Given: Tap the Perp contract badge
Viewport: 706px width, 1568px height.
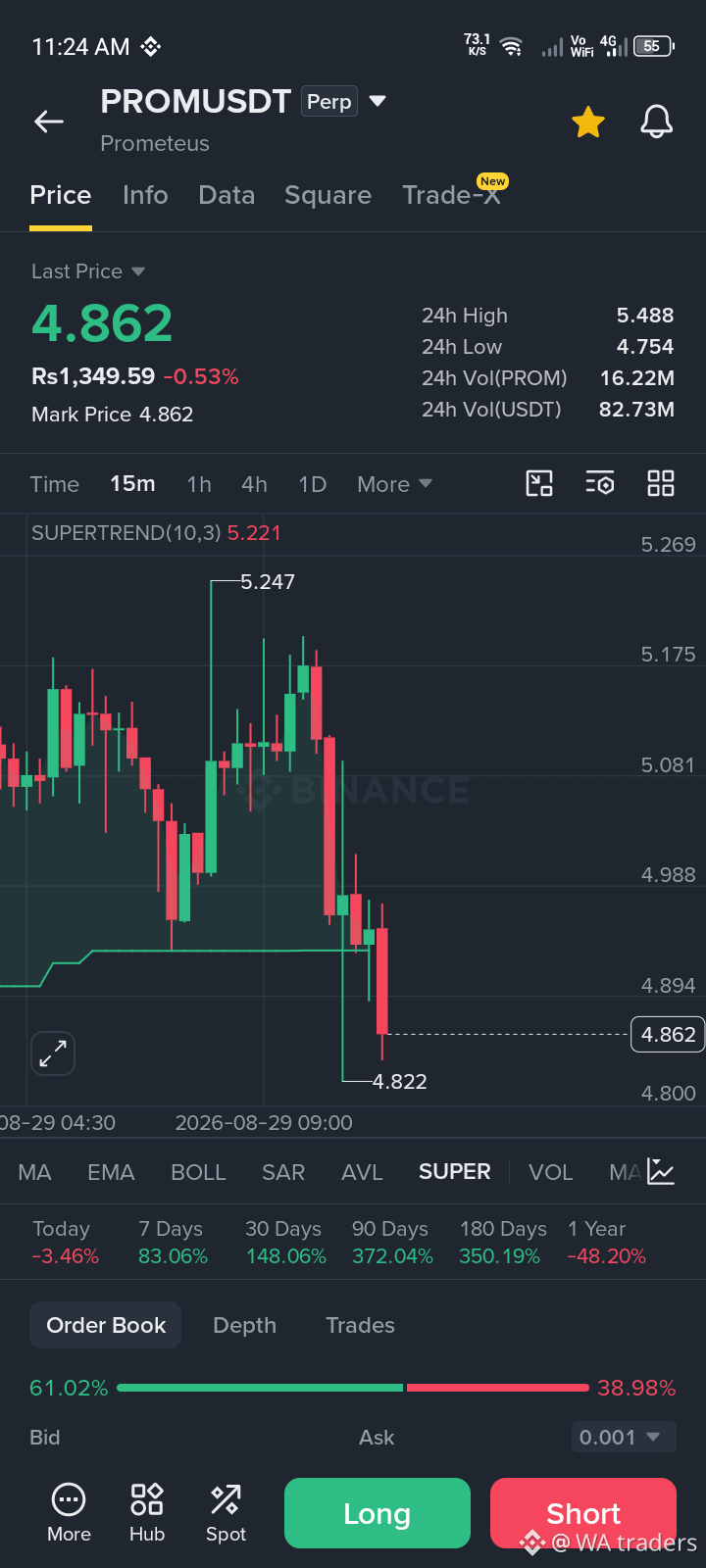Looking at the screenshot, I should click(329, 102).
